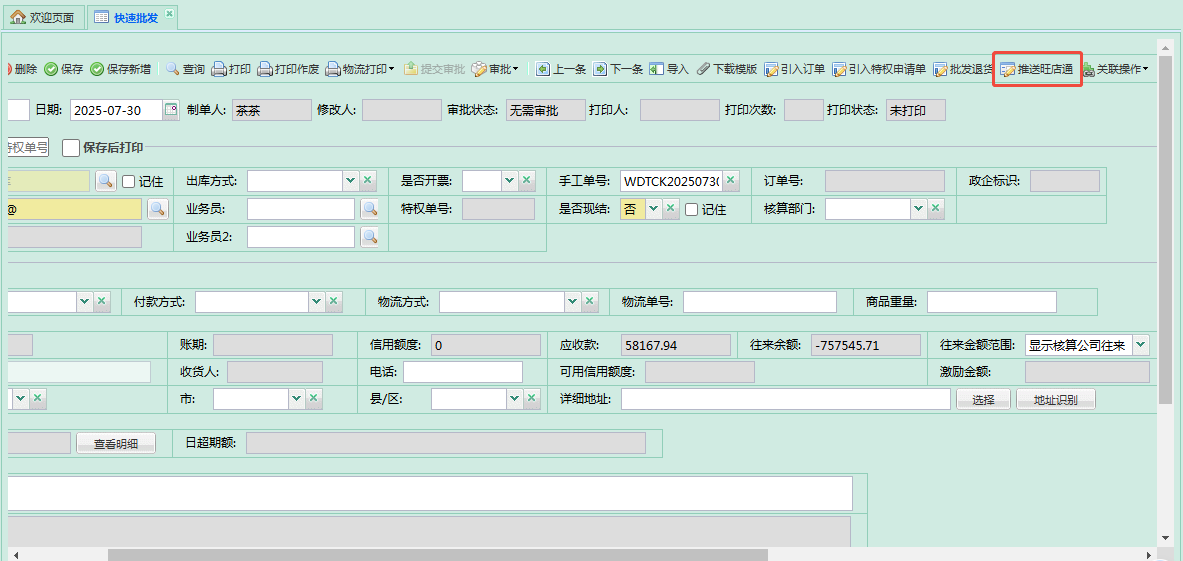Expand the 出库方式 dropdown

tap(350, 181)
